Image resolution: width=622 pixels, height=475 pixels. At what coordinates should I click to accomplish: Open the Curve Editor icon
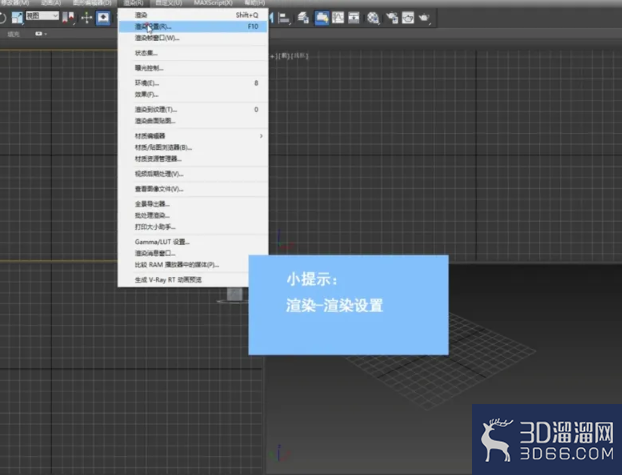click(338, 17)
